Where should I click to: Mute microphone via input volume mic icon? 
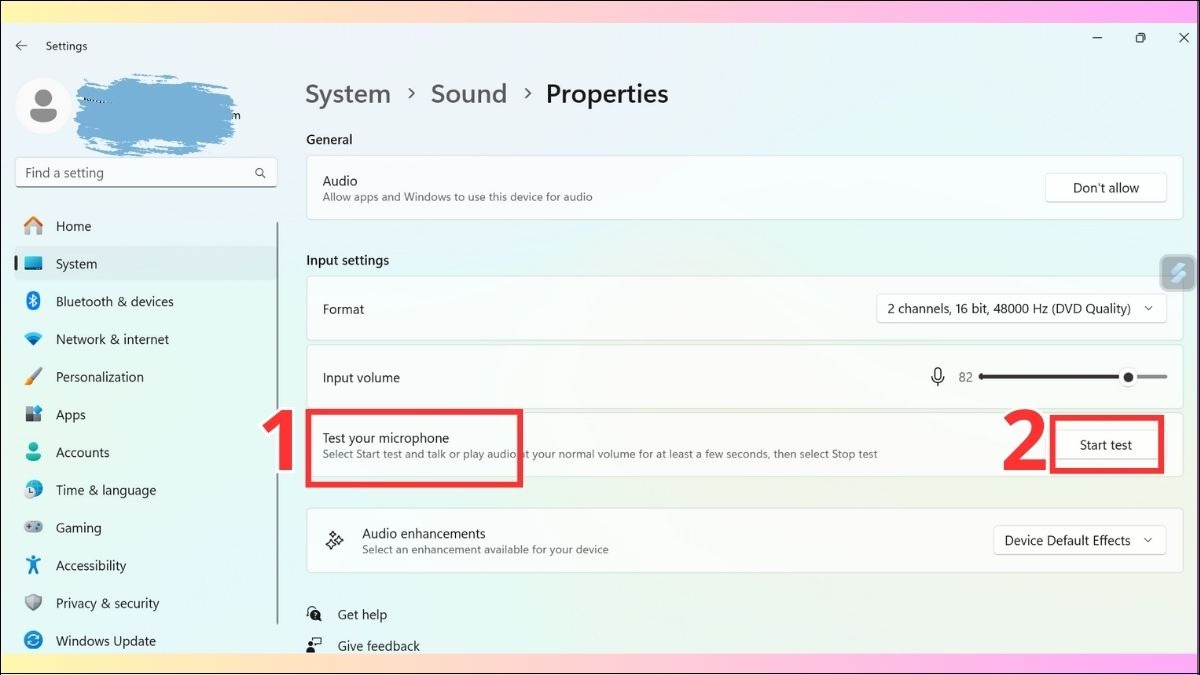coord(938,377)
